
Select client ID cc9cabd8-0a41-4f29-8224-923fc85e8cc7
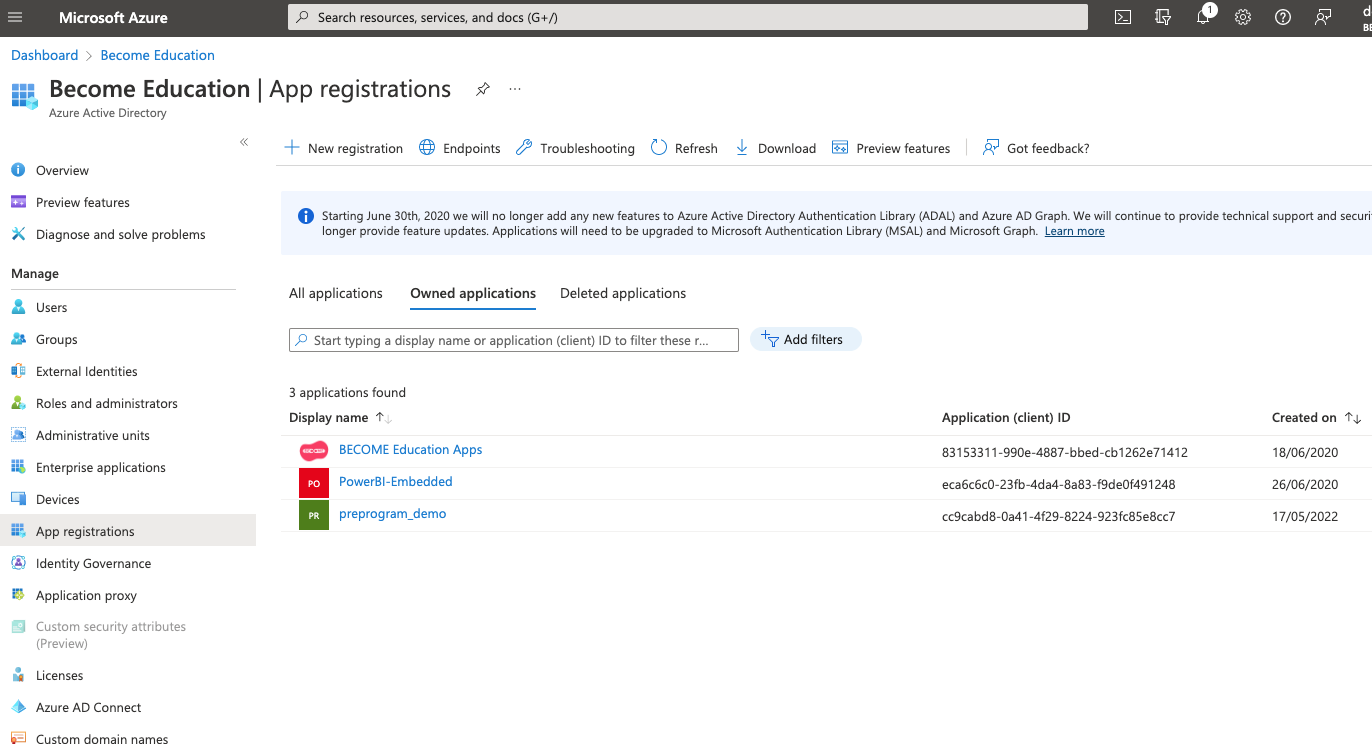(1059, 516)
